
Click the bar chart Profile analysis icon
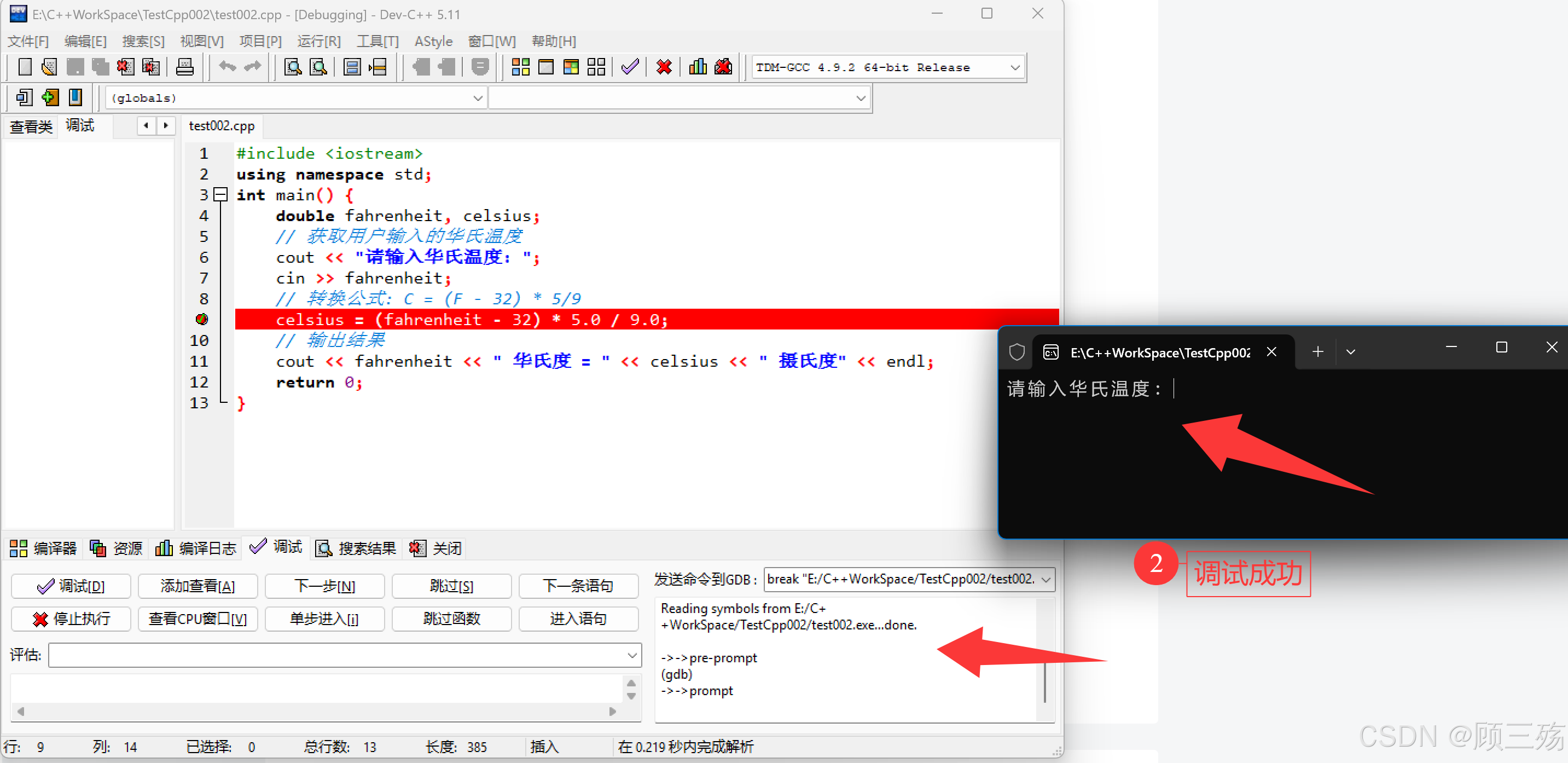pyautogui.click(x=698, y=67)
